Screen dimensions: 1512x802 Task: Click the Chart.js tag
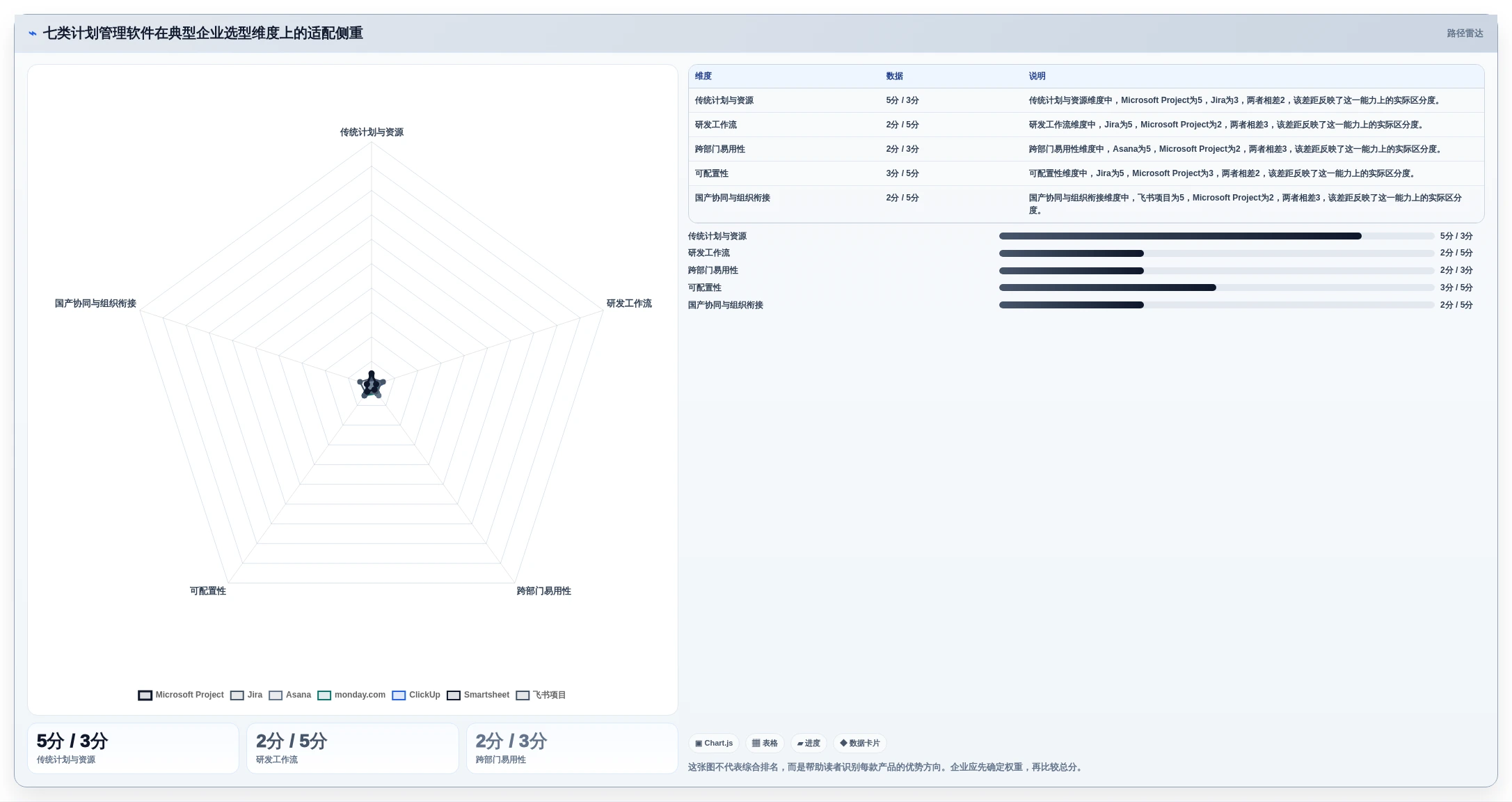click(x=714, y=743)
